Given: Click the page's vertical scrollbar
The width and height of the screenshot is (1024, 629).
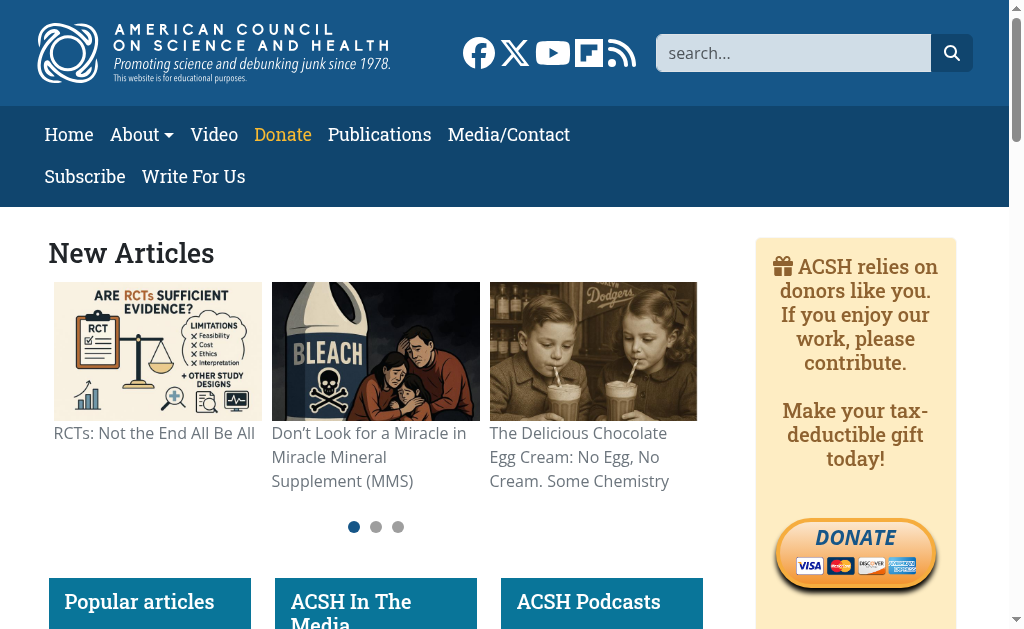Looking at the screenshot, I should click(1016, 350).
